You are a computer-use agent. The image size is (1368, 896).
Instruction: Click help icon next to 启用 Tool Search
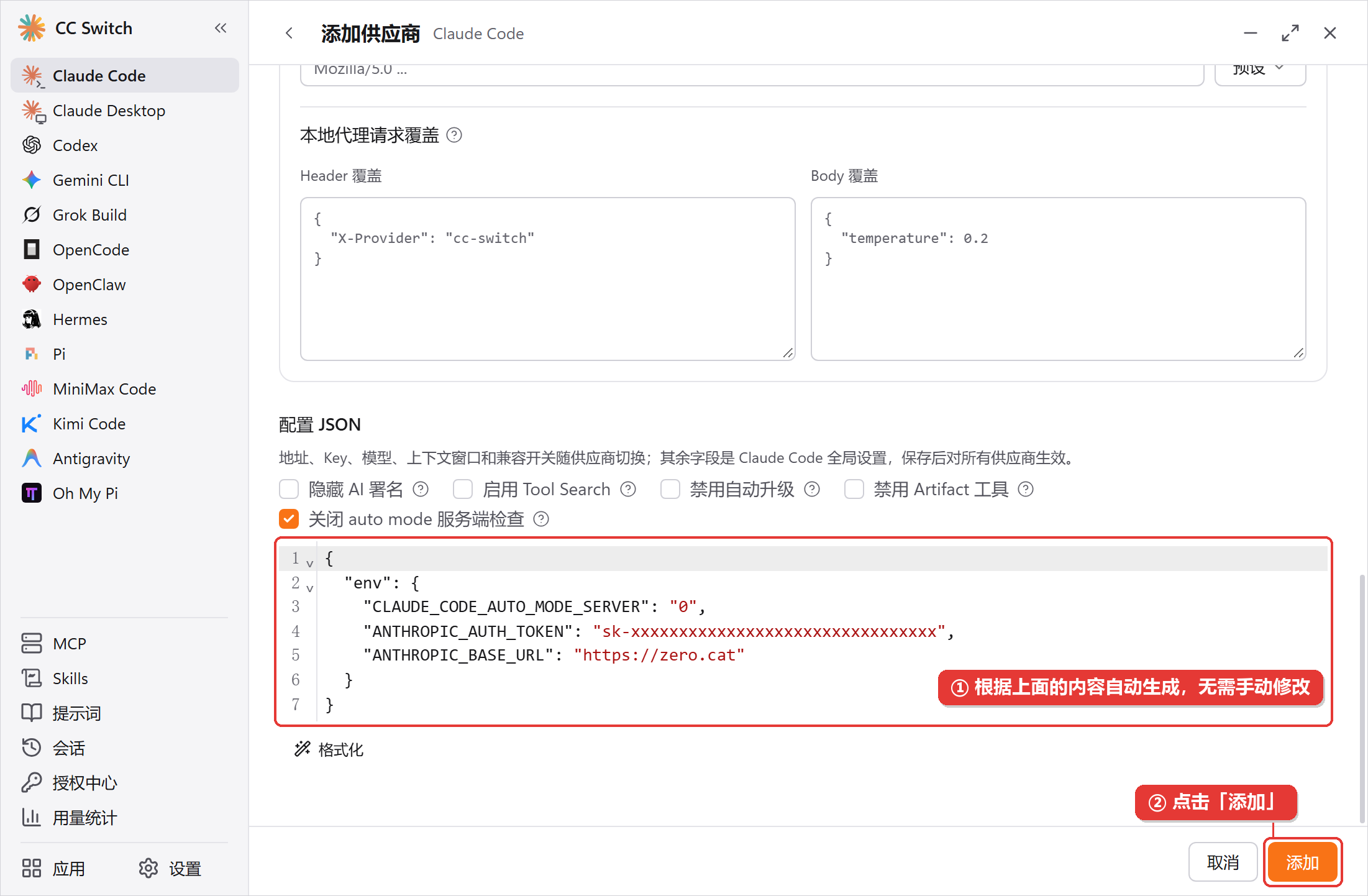click(x=628, y=490)
